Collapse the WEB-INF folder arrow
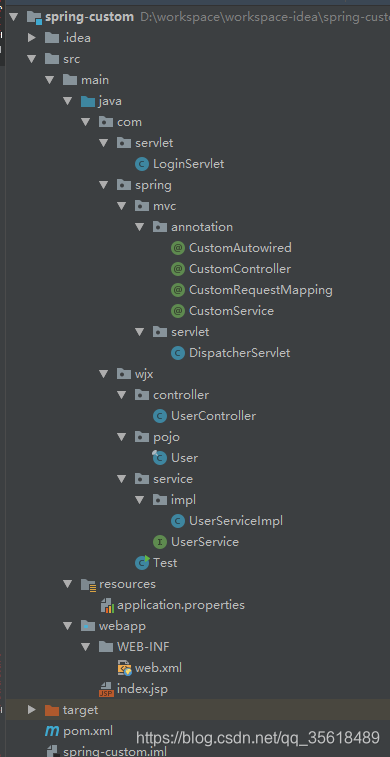 (86, 647)
